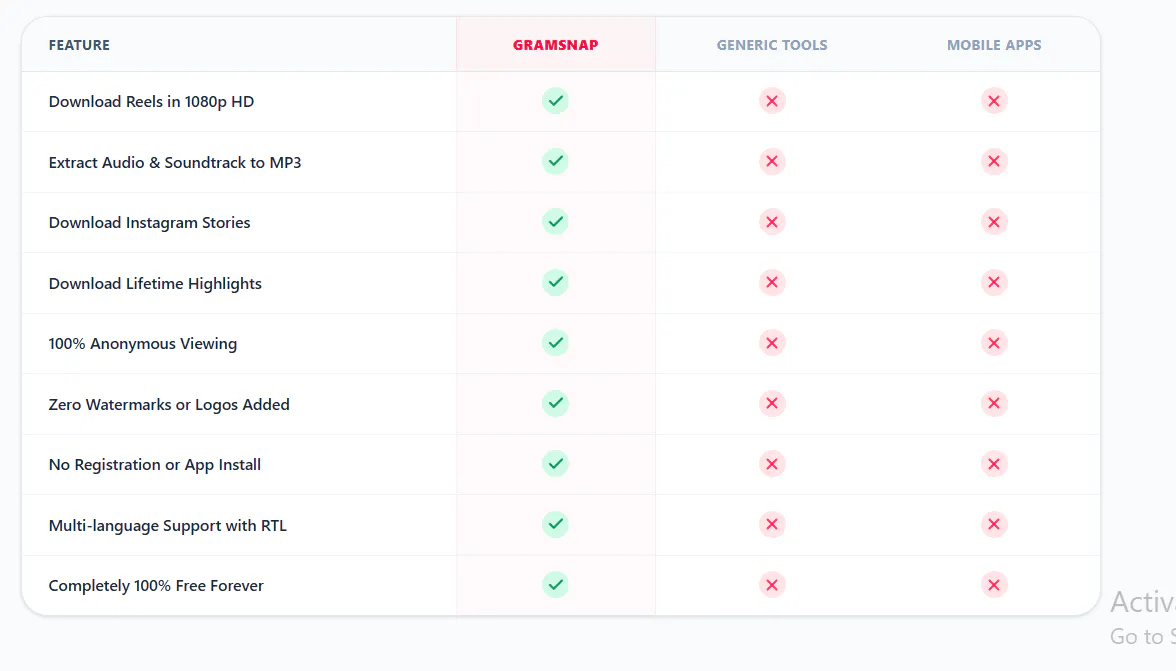Click GramSnap checkmark for No Registration or App Install
Screen dimensions: 1176x671
point(555,464)
